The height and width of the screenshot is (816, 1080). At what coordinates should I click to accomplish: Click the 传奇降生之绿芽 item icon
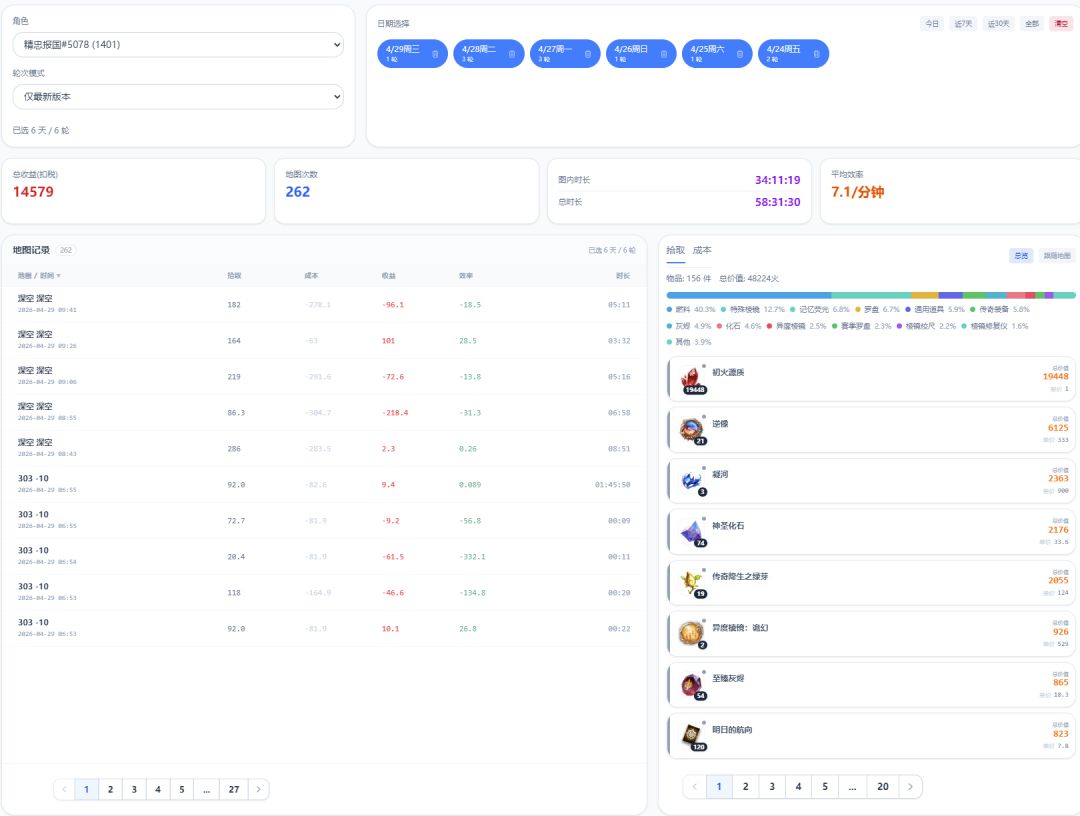[692, 584]
